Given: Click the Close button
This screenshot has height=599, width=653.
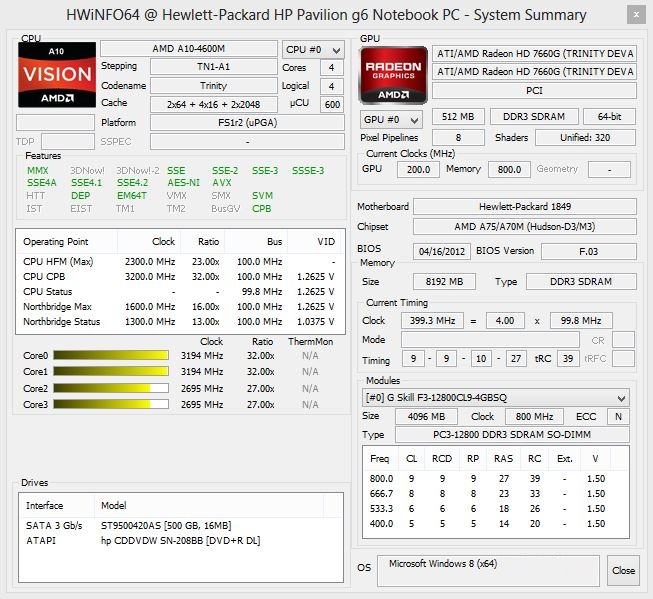Looking at the screenshot, I should pyautogui.click(x=623, y=570).
